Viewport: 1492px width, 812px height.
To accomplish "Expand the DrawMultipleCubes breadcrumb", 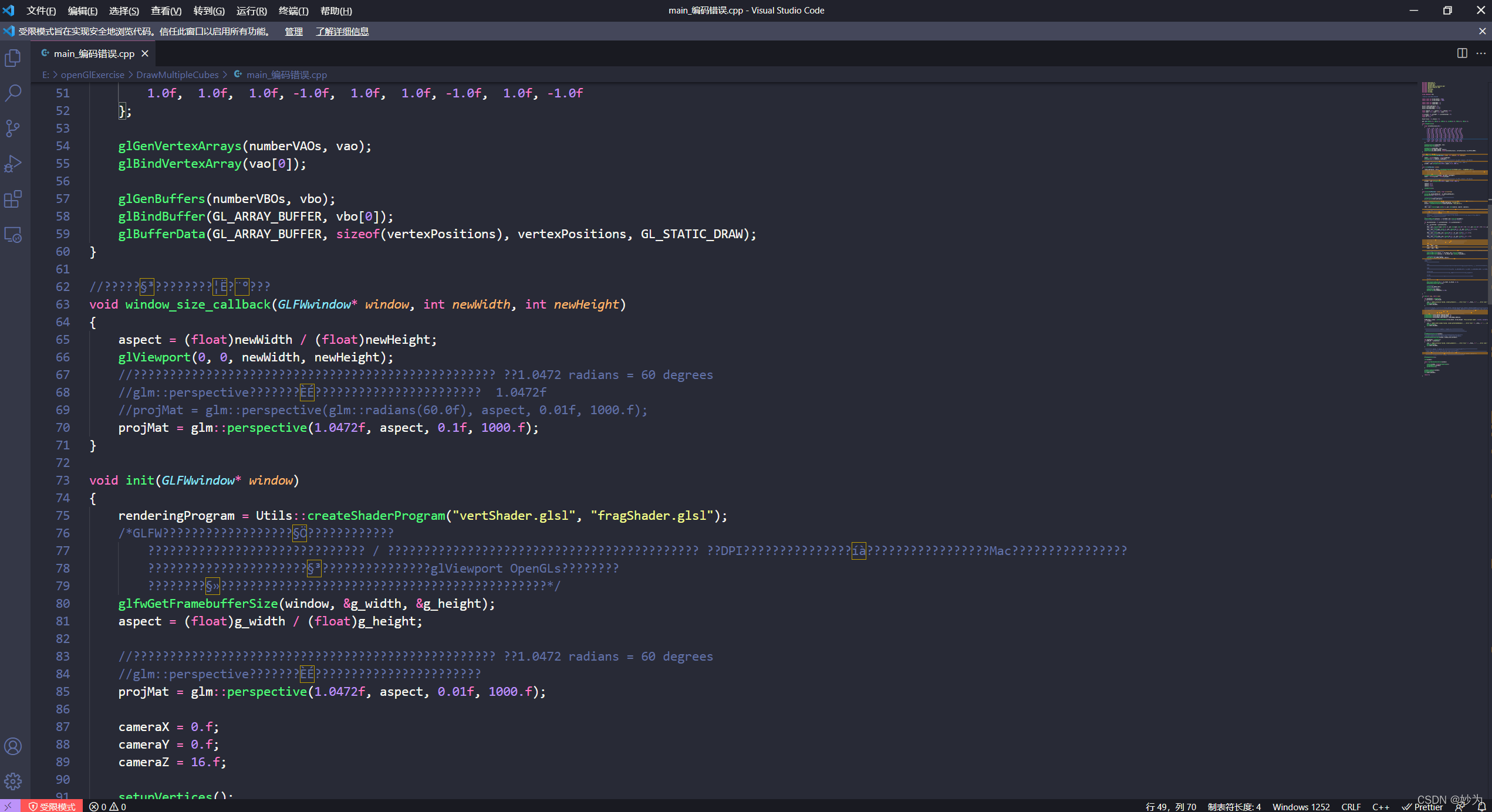I will (x=177, y=75).
